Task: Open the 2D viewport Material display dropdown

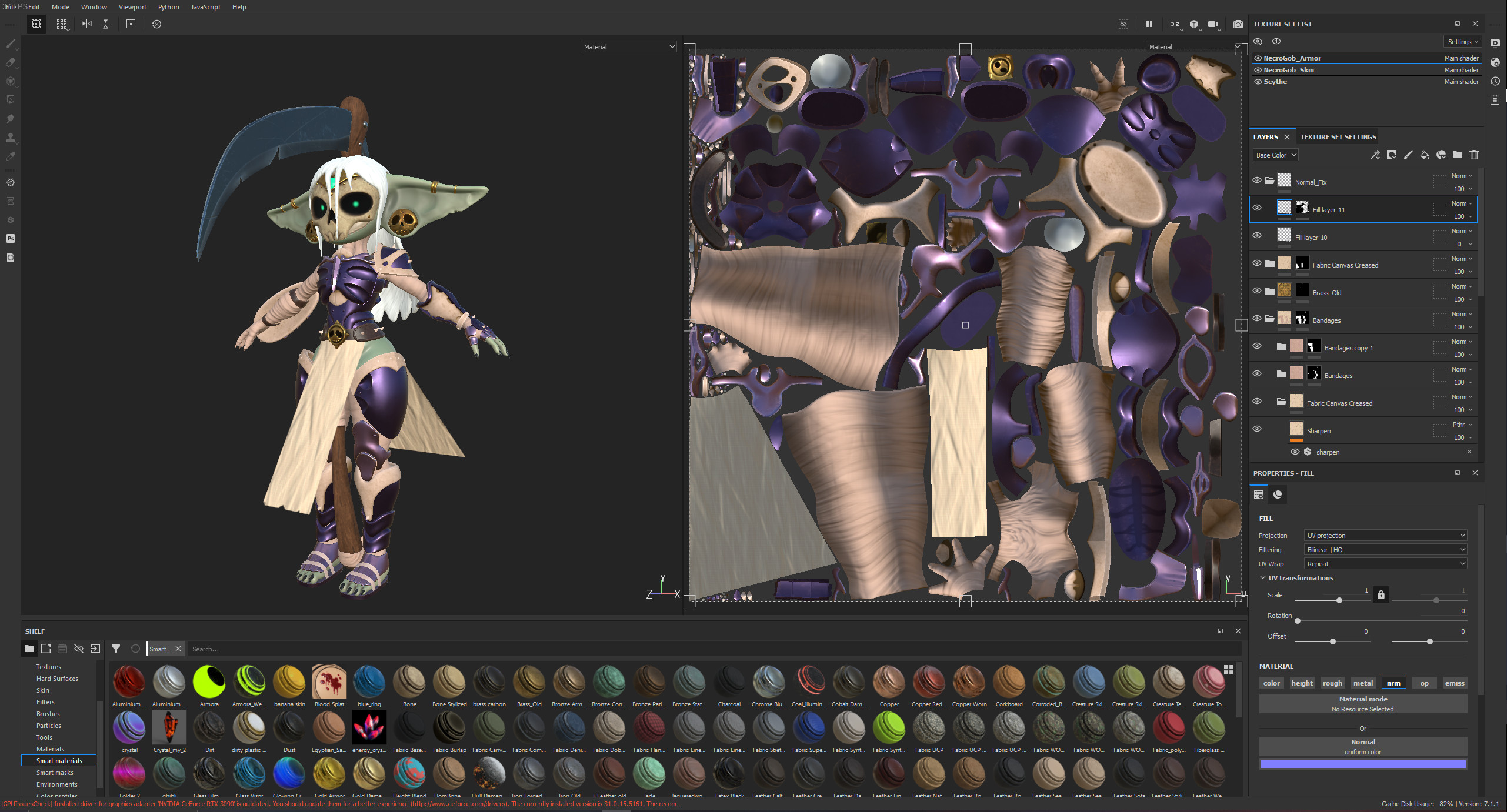Action: 1194,47
